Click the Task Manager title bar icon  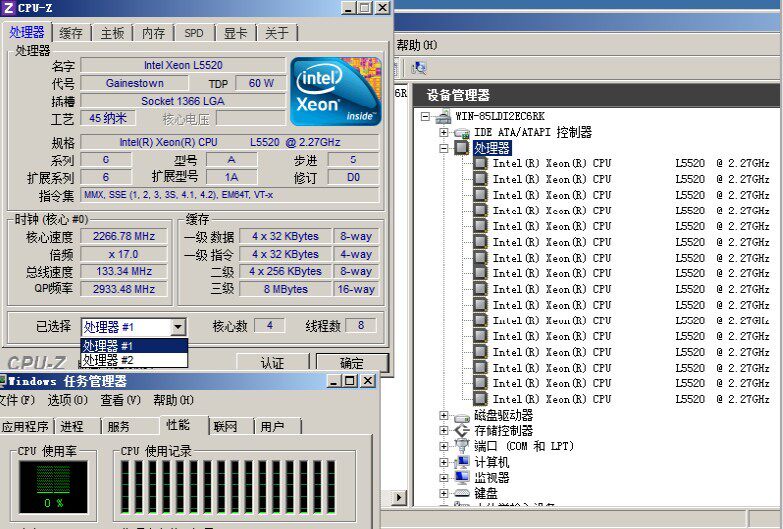2,381
